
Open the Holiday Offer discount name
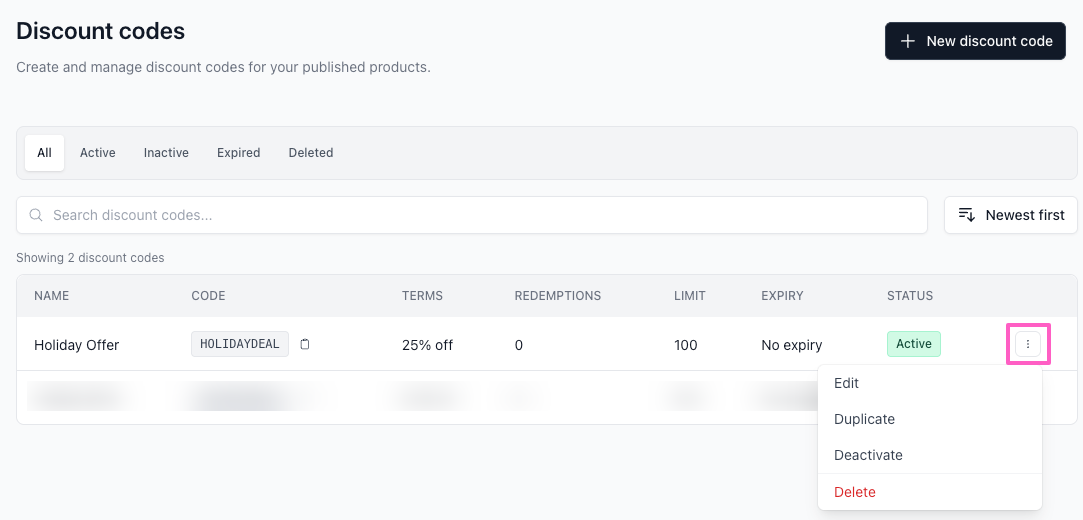click(x=76, y=345)
